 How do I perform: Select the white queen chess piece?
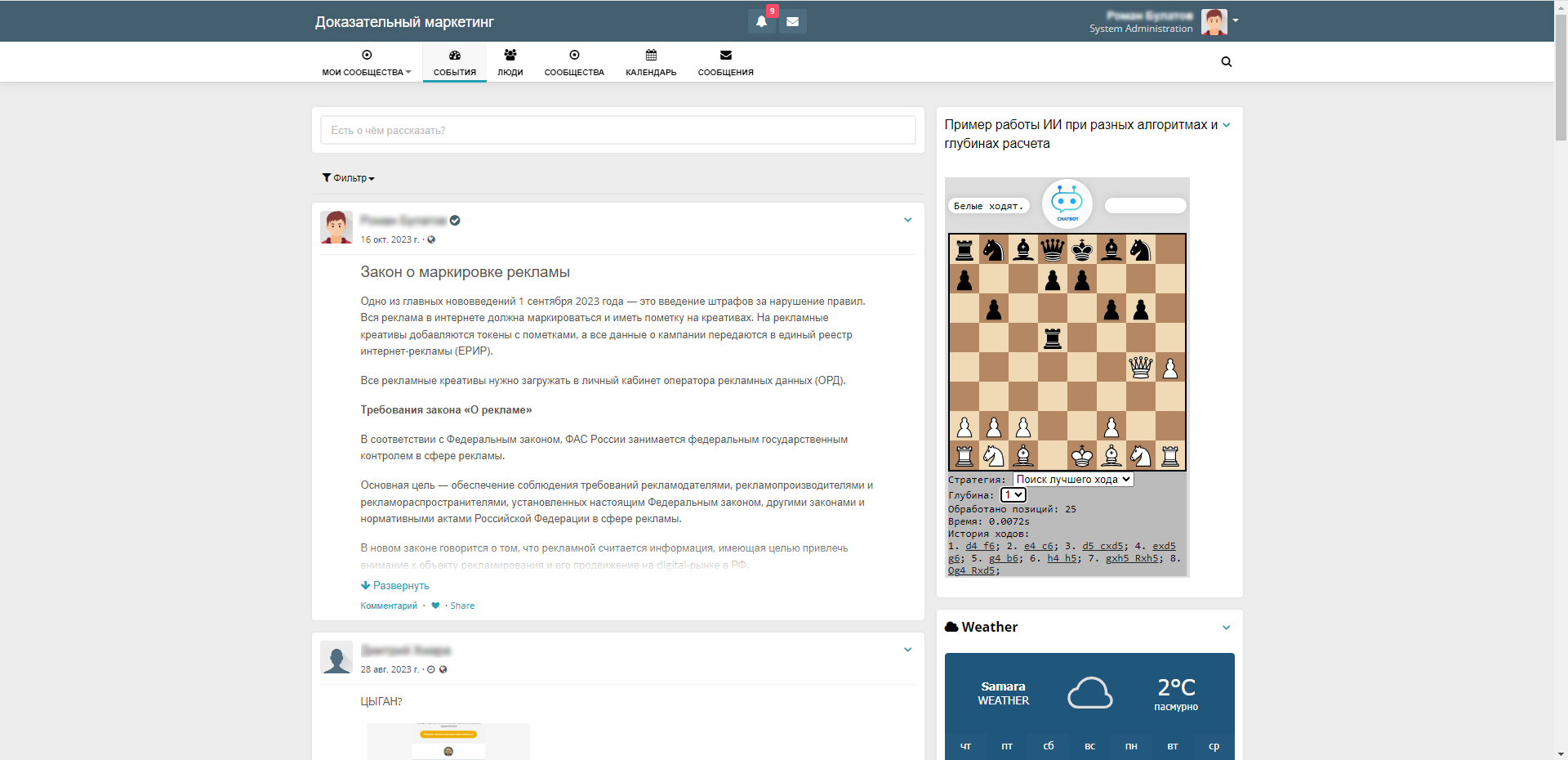point(1140,368)
